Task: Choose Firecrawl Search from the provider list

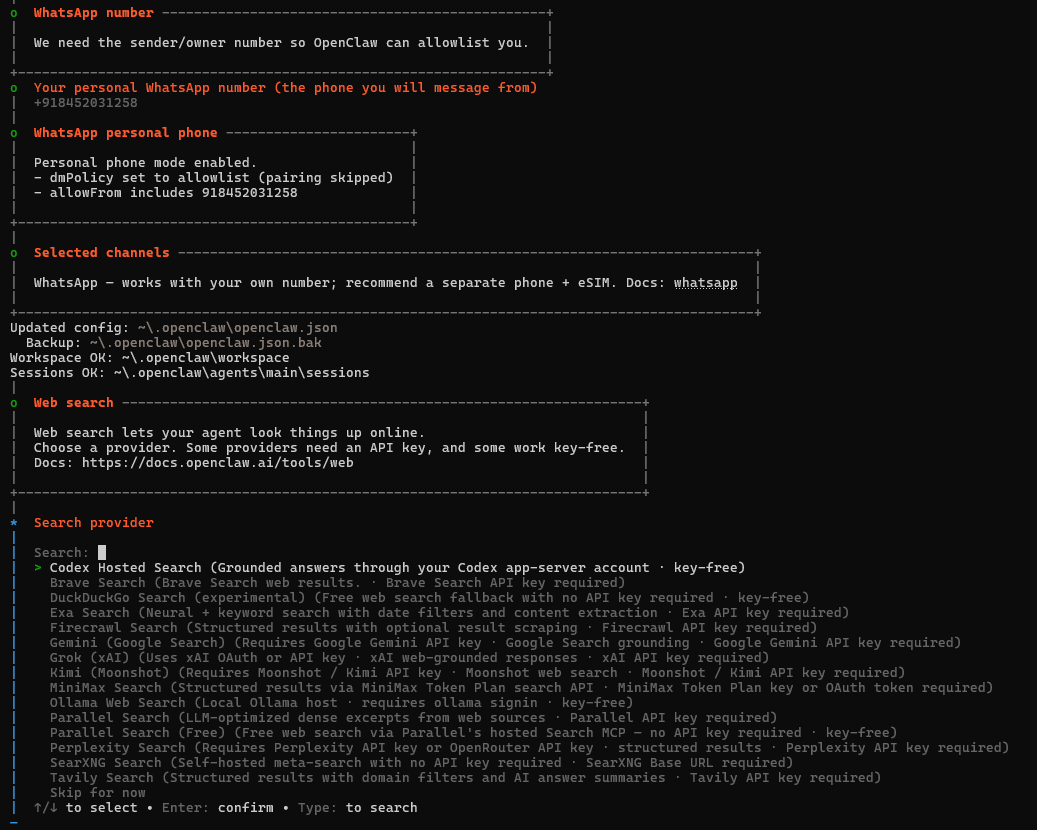Action: (433, 628)
